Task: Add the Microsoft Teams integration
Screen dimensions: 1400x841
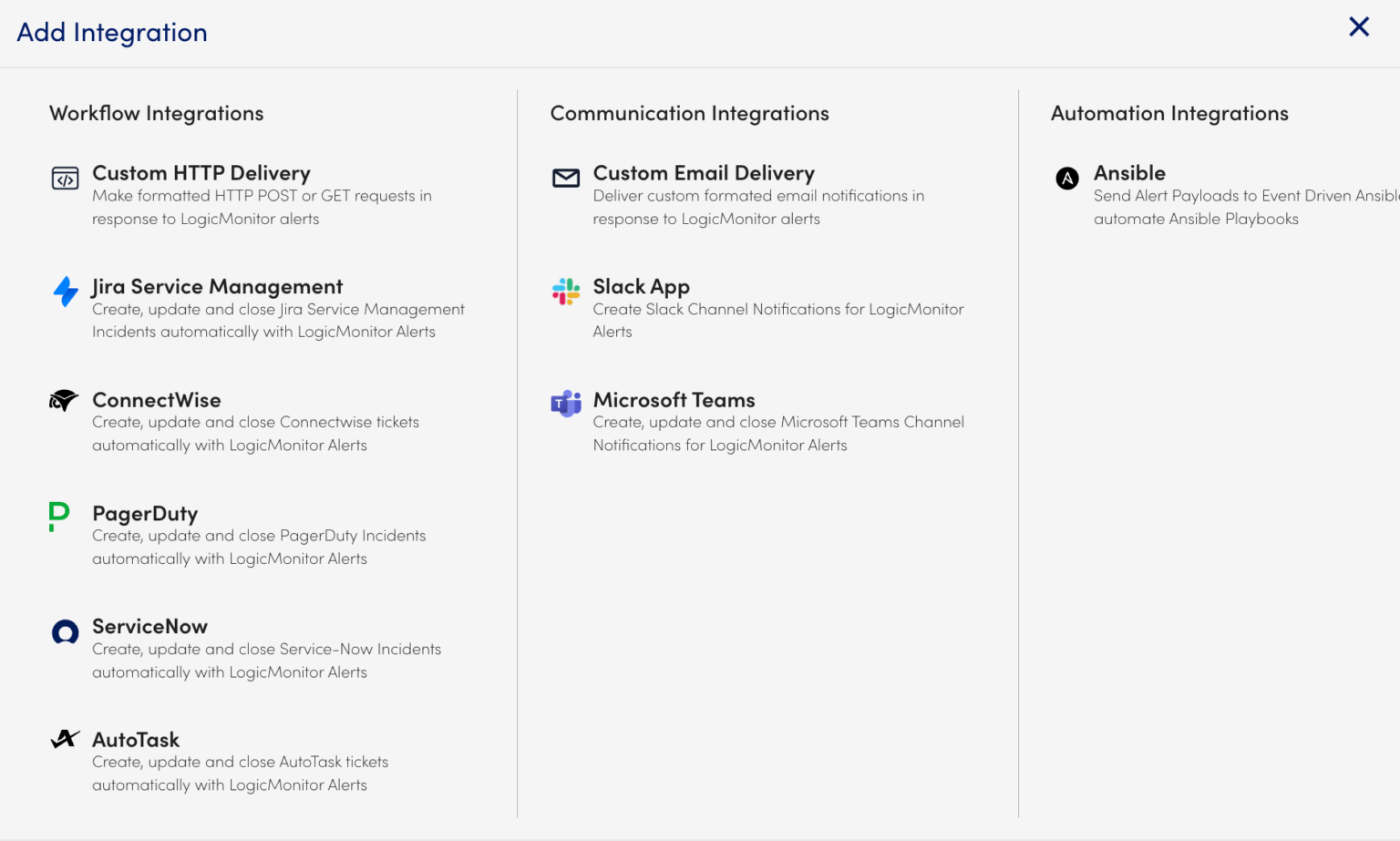Action: click(x=674, y=400)
